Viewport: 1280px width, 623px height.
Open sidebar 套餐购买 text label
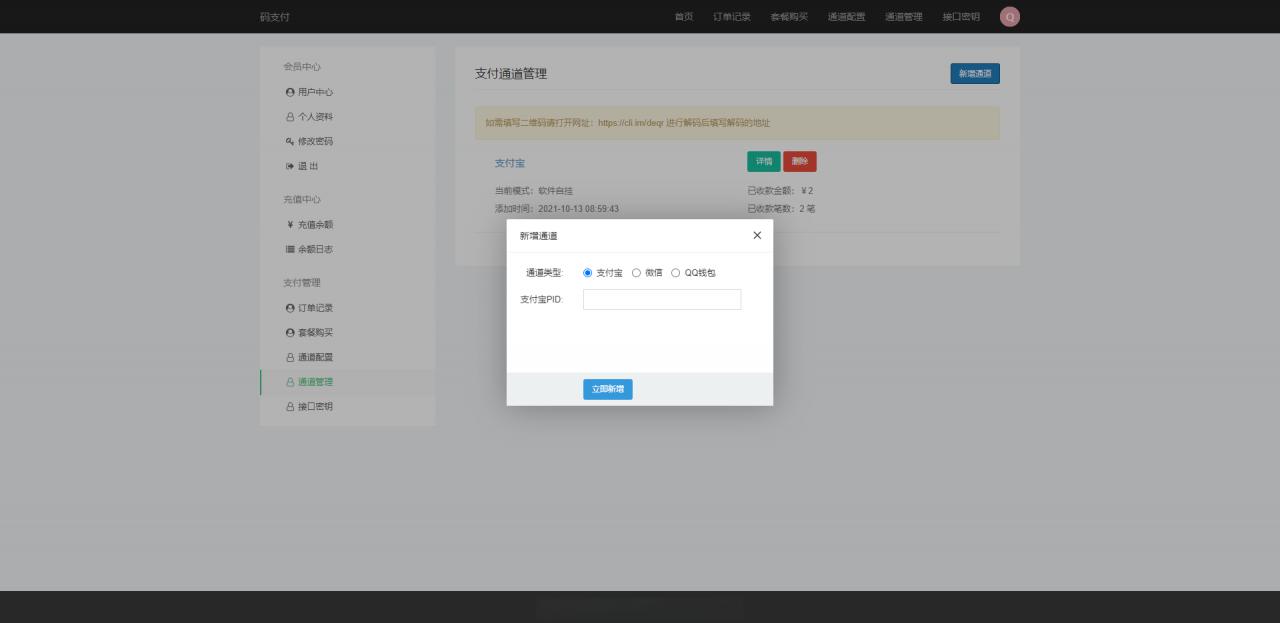[x=315, y=333]
